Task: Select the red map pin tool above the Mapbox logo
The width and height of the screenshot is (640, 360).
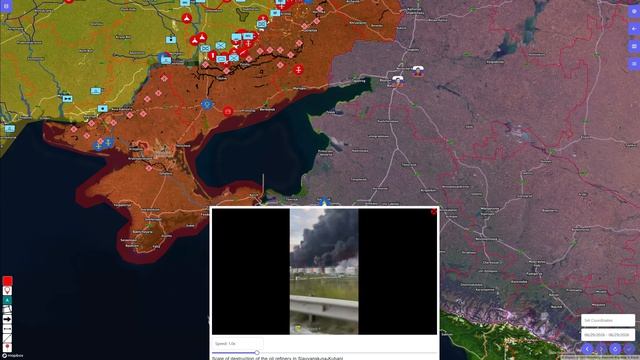Action: 7,347
